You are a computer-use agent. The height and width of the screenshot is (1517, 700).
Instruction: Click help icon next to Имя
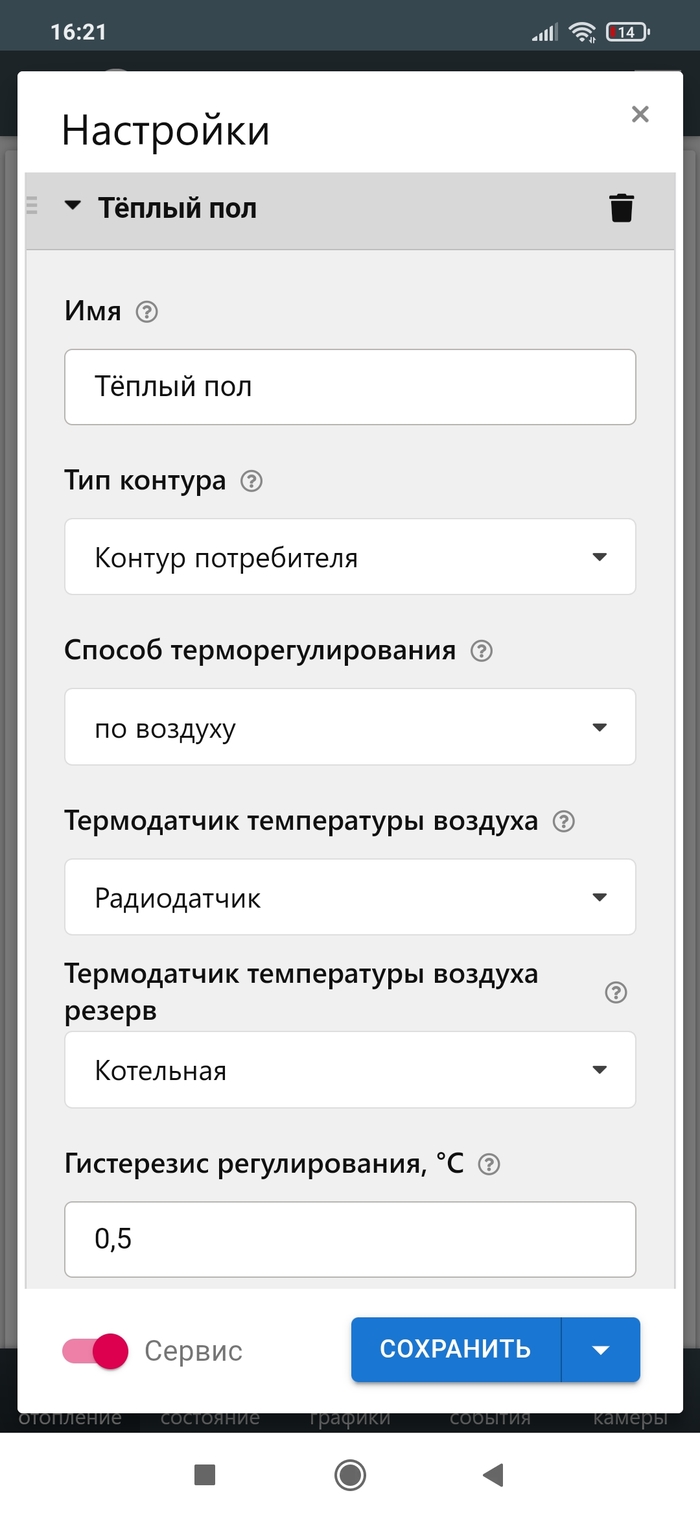[x=147, y=312]
